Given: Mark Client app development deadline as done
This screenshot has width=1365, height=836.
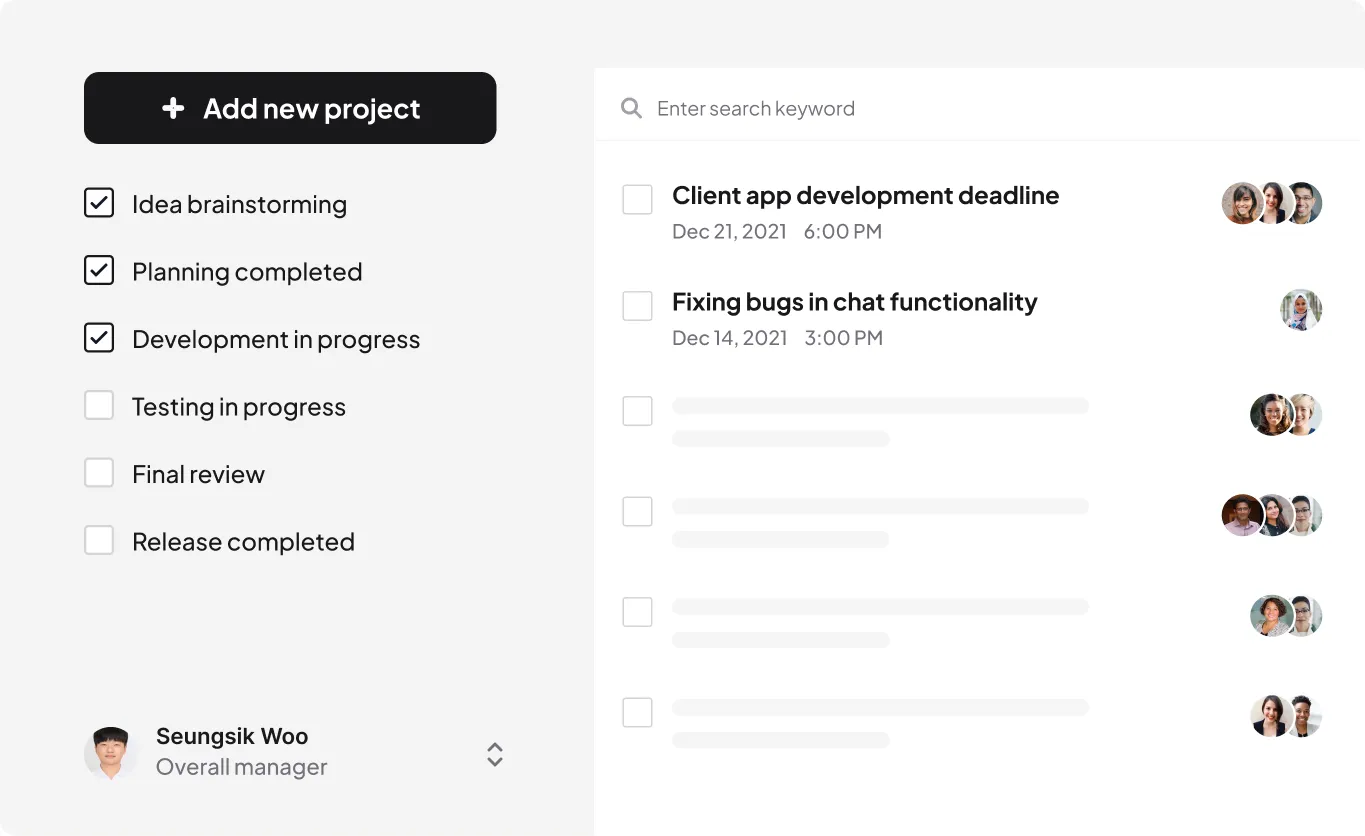Looking at the screenshot, I should point(637,199).
